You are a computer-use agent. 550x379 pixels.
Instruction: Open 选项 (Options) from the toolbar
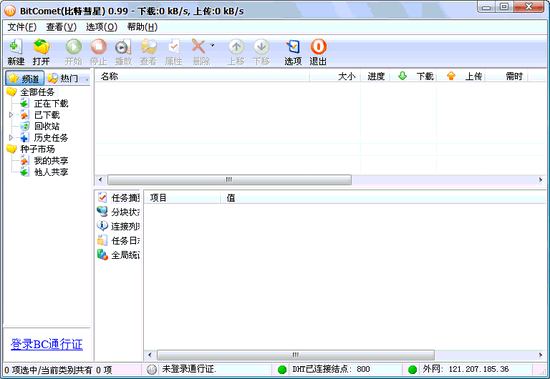pyautogui.click(x=293, y=52)
